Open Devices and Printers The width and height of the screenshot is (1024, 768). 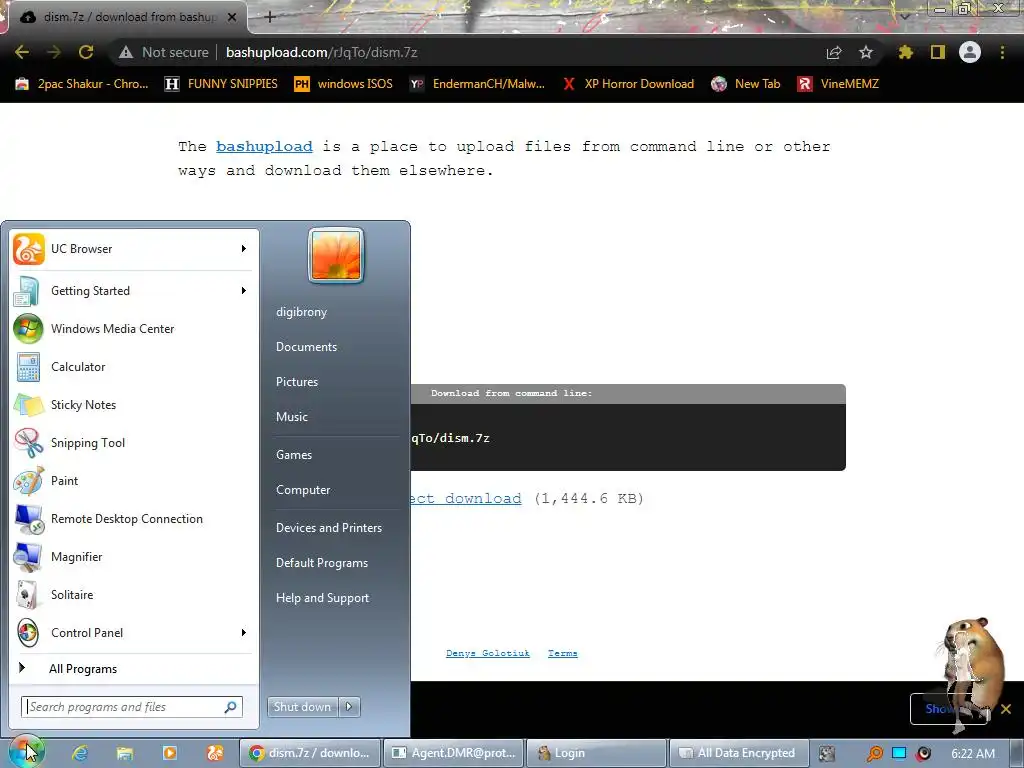point(328,528)
